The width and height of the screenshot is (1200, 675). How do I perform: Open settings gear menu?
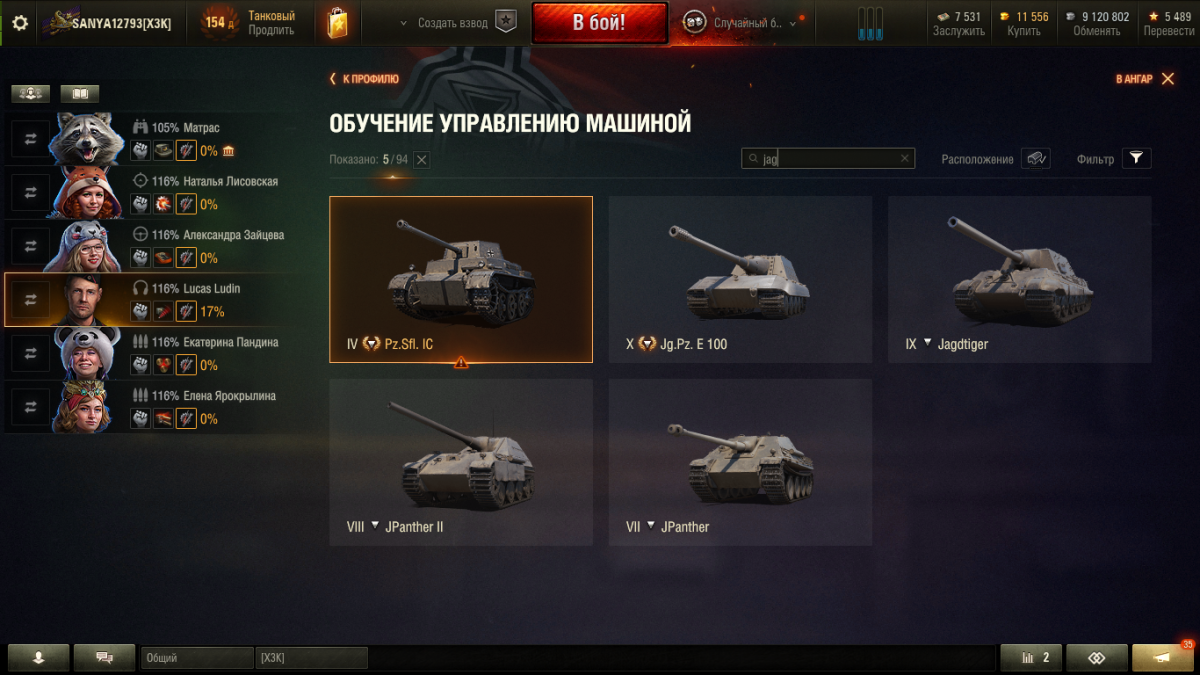coord(20,23)
